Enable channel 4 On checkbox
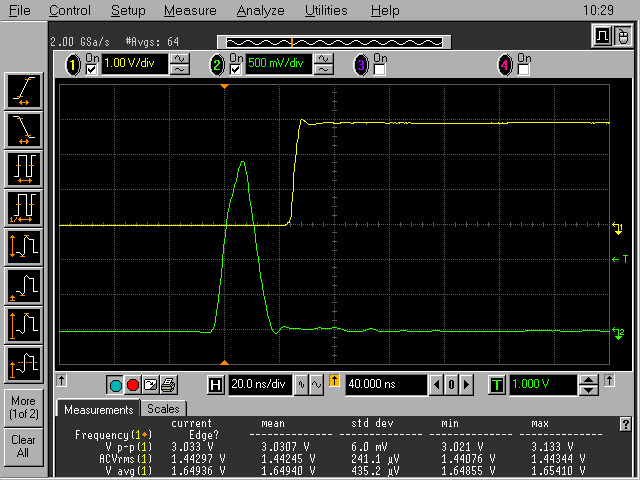Screen dimensions: 640x480 click(x=524, y=69)
